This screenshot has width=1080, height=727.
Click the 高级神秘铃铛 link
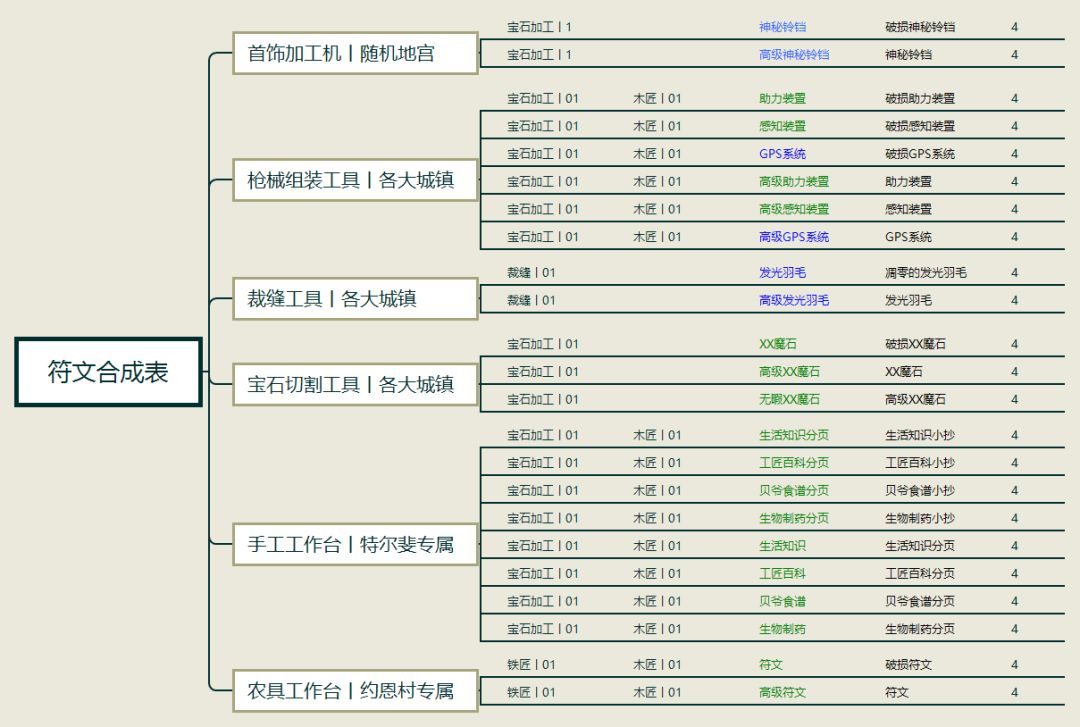793,54
